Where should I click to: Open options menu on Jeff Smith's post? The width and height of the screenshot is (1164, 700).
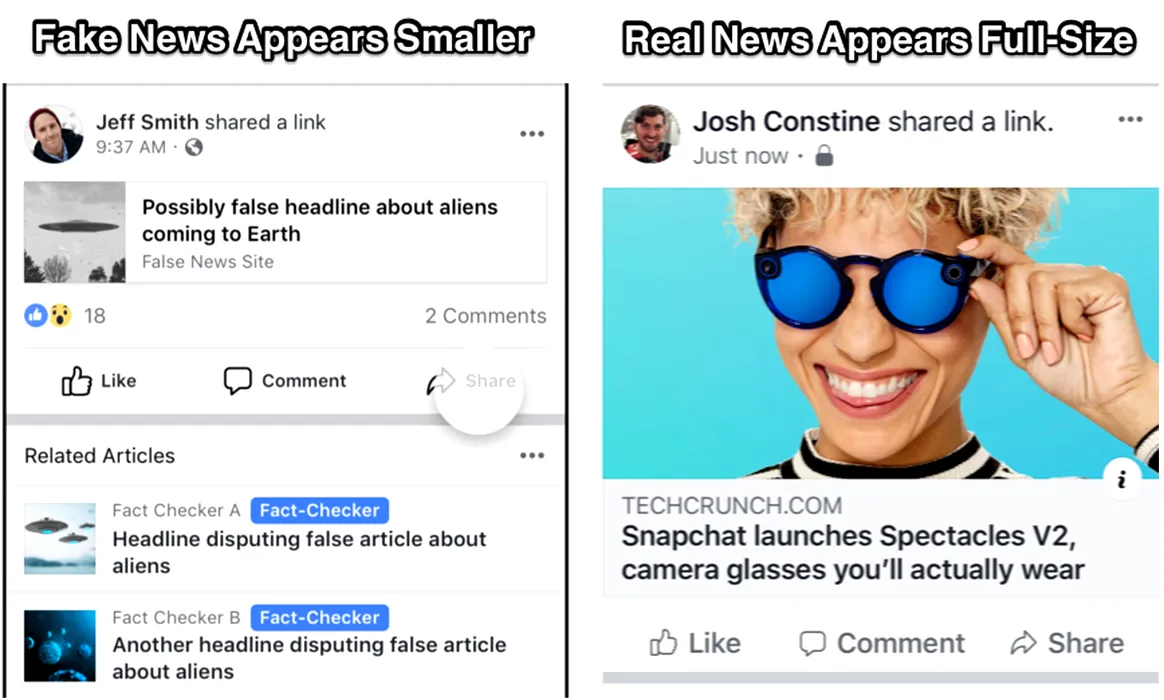[x=532, y=134]
